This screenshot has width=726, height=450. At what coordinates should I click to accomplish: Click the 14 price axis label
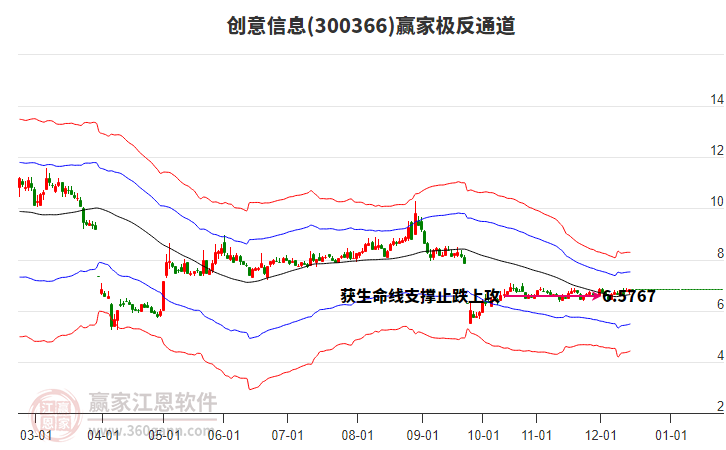pyautogui.click(x=717, y=99)
